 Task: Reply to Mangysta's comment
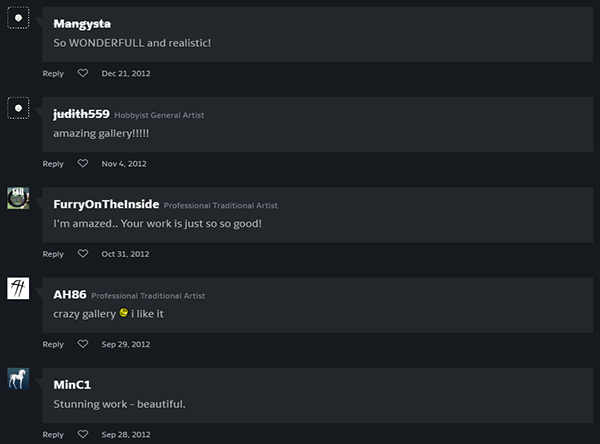(53, 73)
